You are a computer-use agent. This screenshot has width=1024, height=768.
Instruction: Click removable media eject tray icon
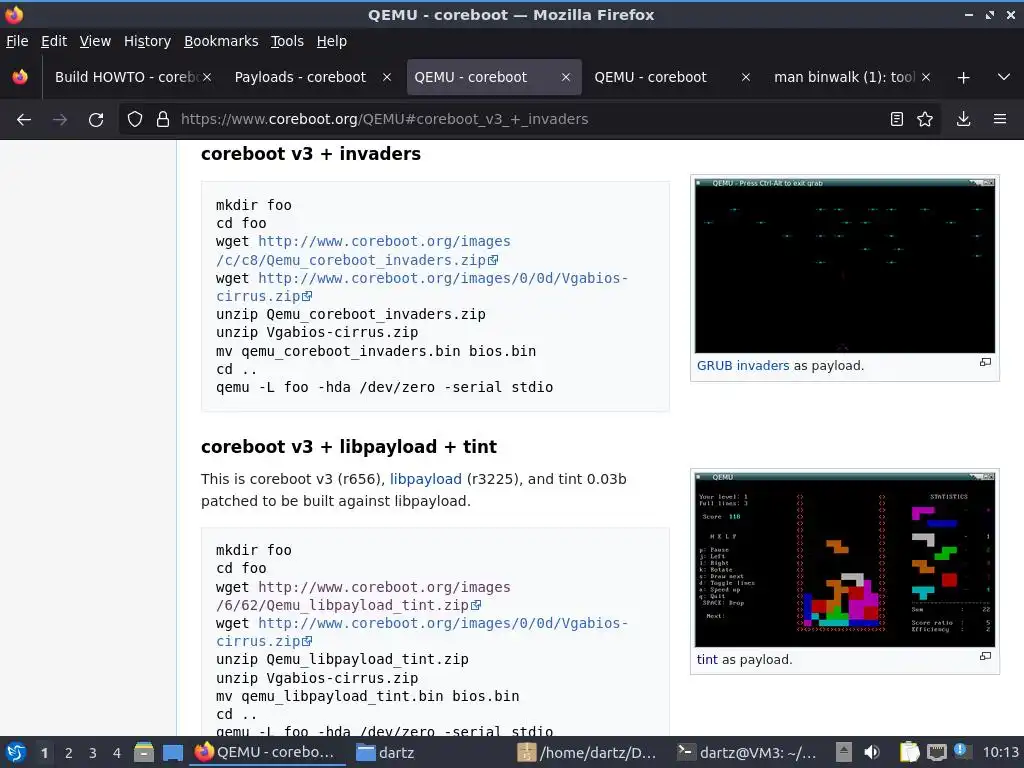(x=844, y=753)
